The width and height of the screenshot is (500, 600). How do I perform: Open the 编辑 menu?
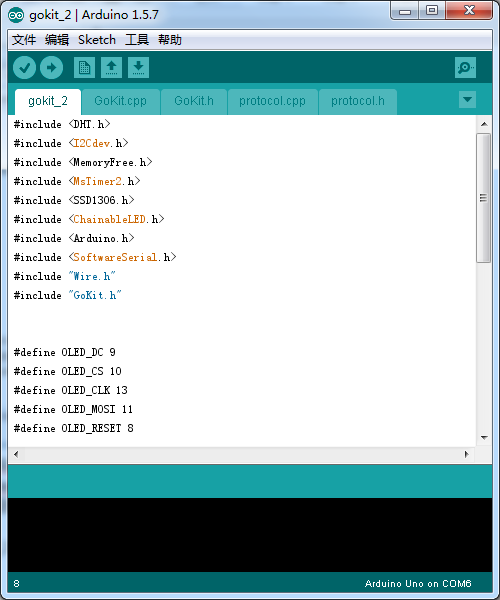57,40
